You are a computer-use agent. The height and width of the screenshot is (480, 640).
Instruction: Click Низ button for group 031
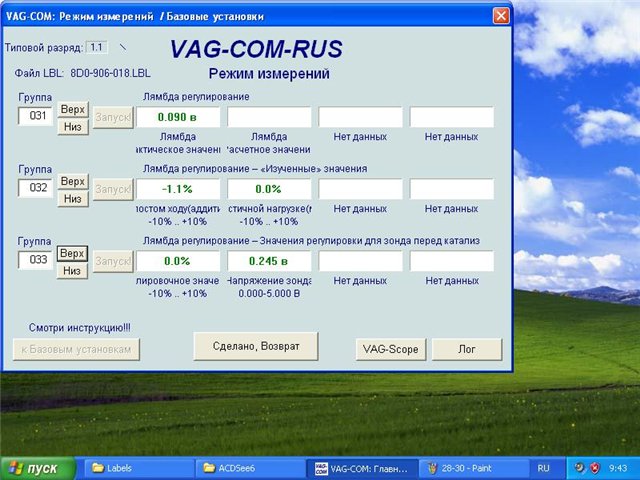73,127
